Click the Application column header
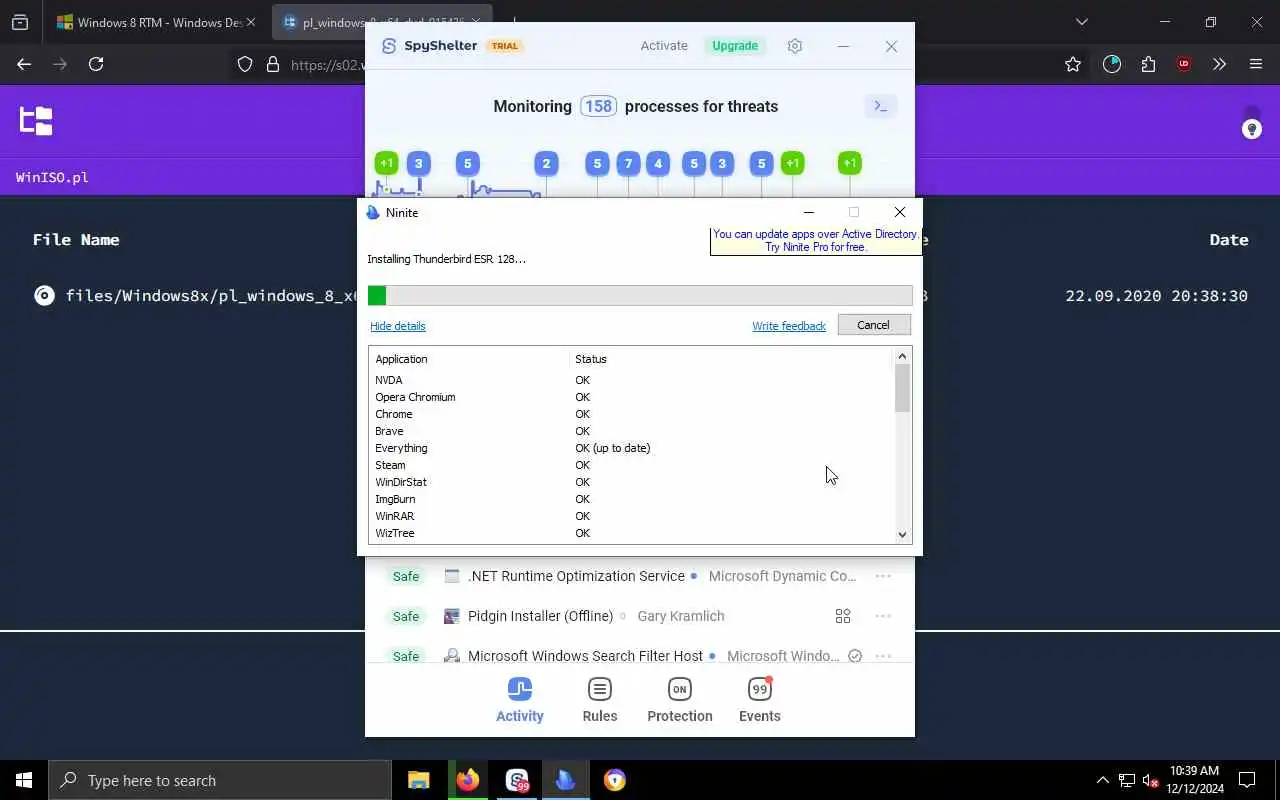Image resolution: width=1280 pixels, height=800 pixels. [401, 359]
